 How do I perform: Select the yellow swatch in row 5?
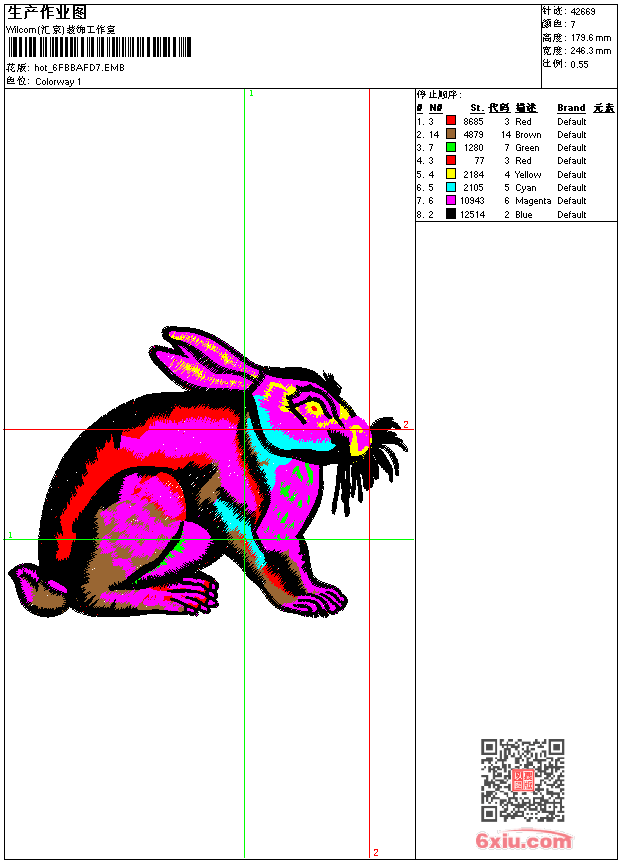tap(451, 174)
